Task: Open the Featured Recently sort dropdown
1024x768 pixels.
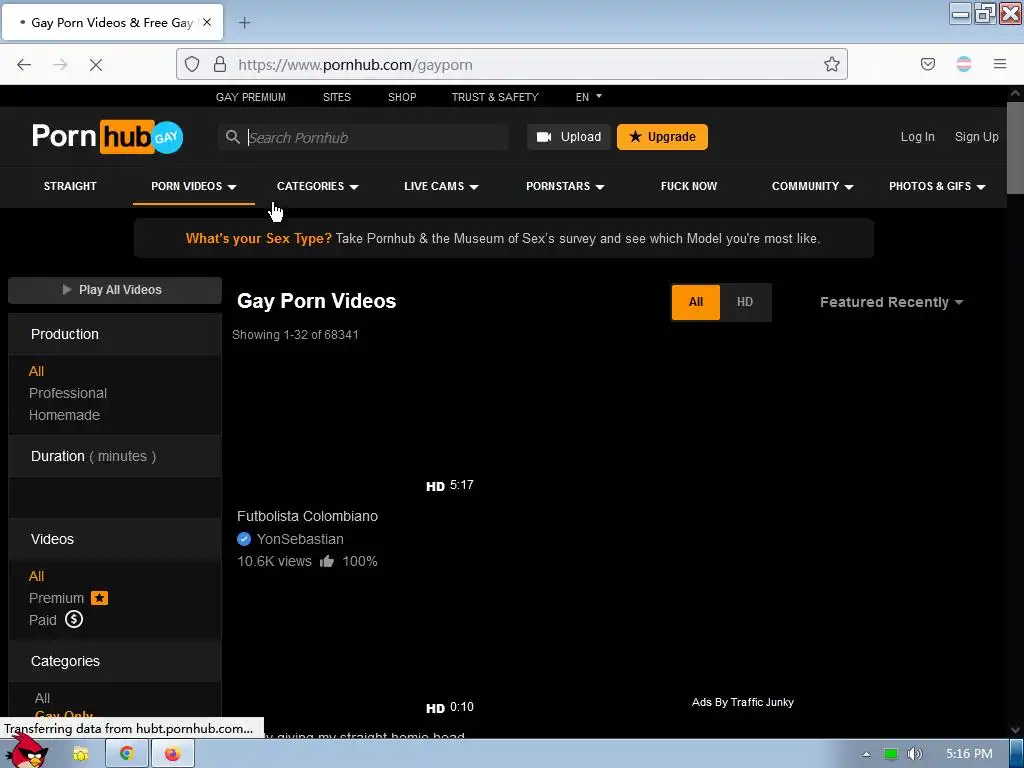Action: pyautogui.click(x=891, y=302)
